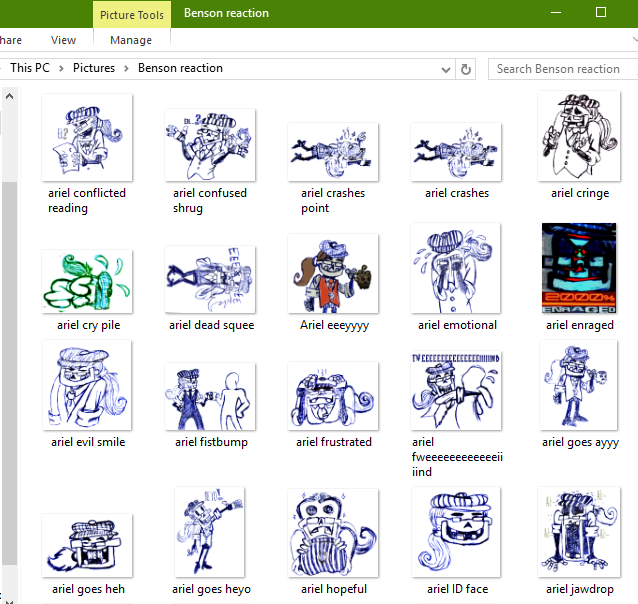Click the 'Search Benson reaction' search field
Viewport: 638px width, 604px height.
tap(562, 69)
